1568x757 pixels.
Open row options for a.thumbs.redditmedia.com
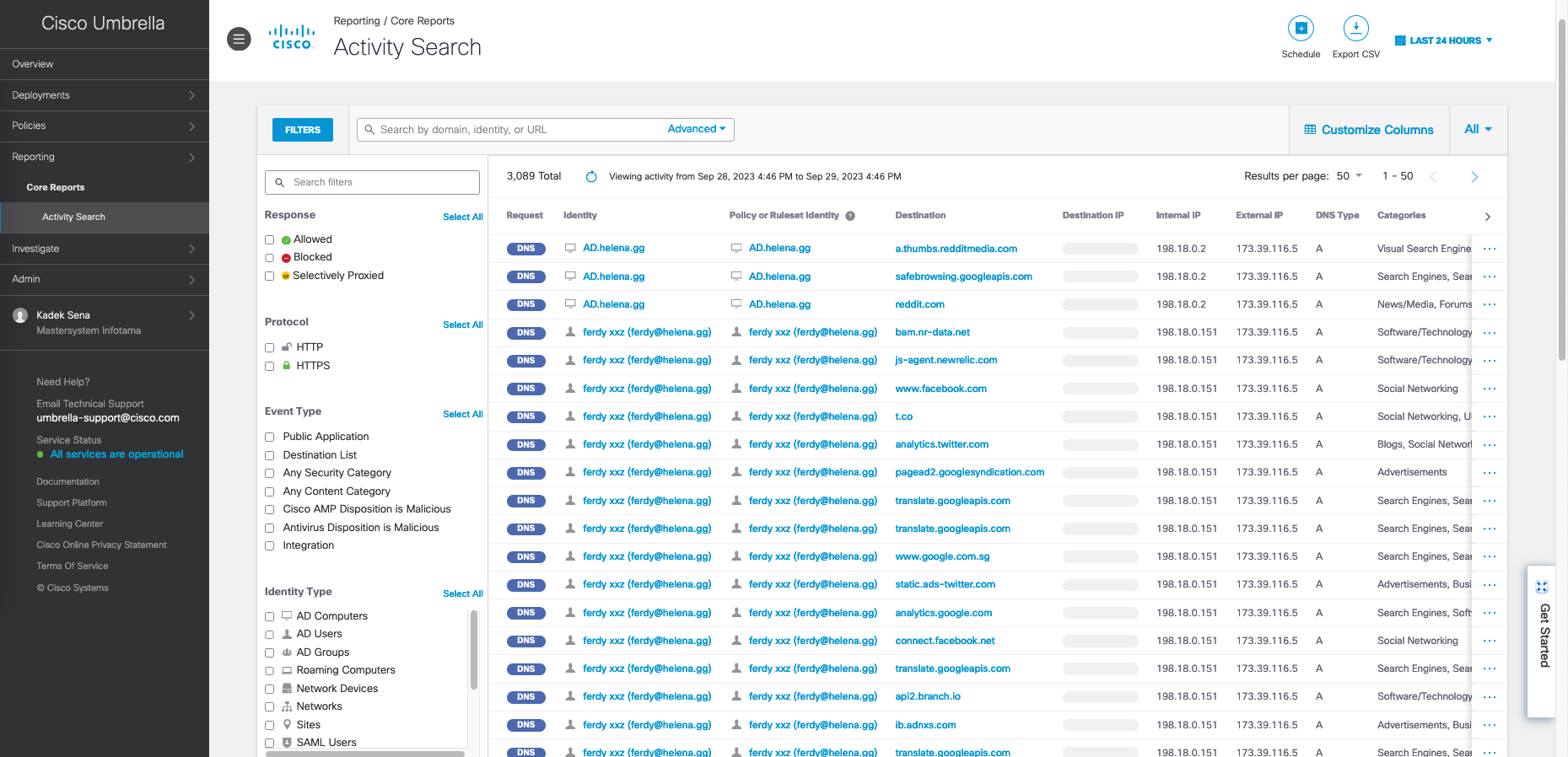click(x=1489, y=249)
